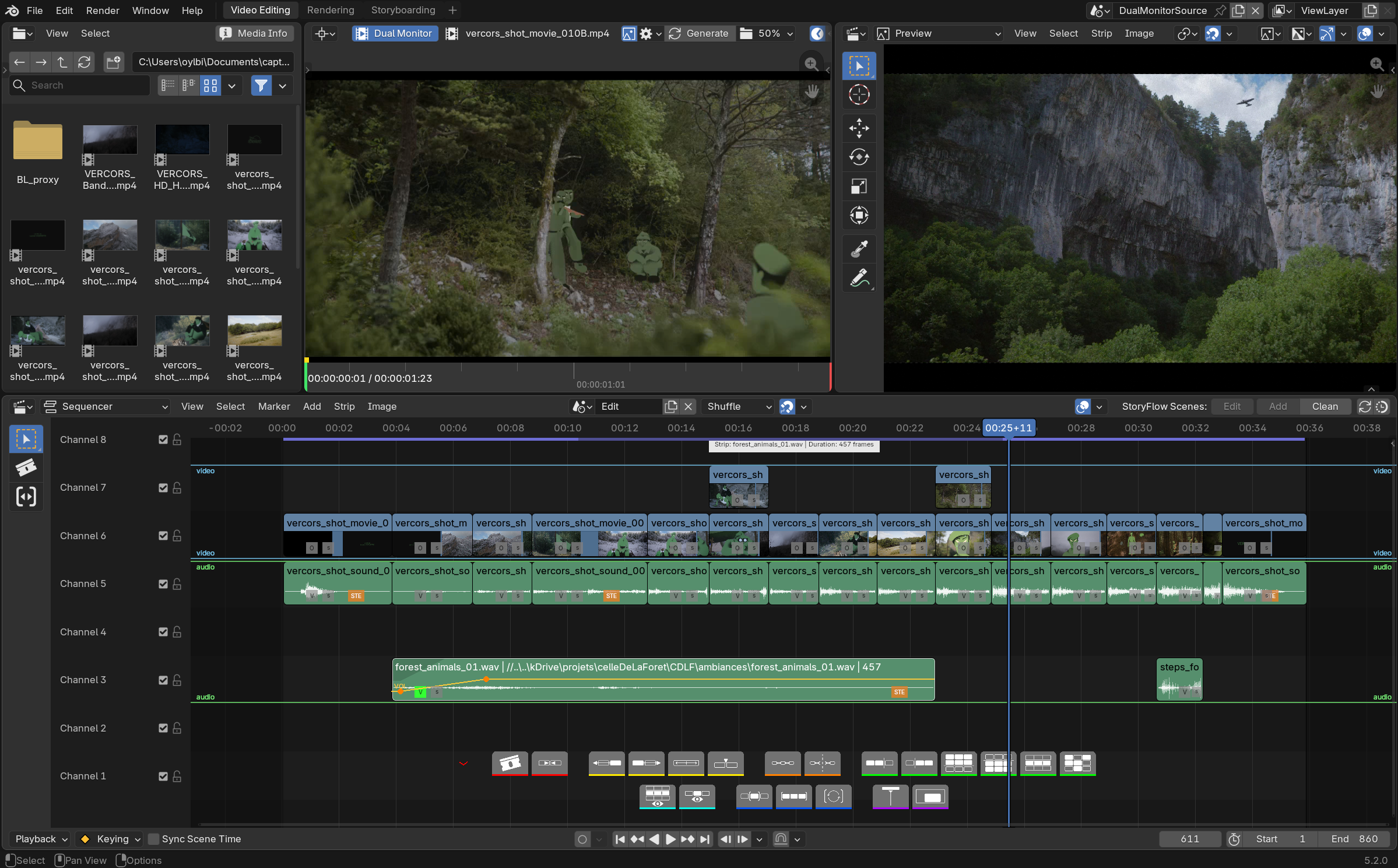Select the Sample Color eyedropper tool

(859, 249)
